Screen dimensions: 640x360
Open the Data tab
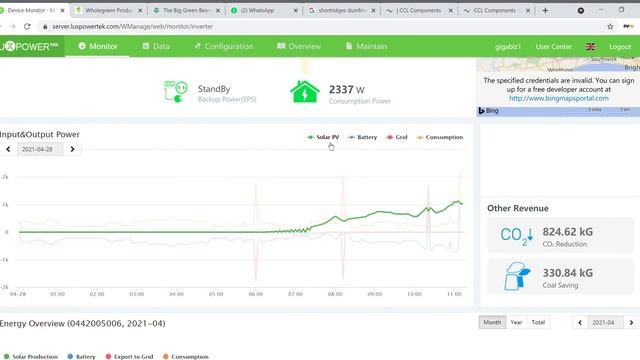pyautogui.click(x=156, y=46)
